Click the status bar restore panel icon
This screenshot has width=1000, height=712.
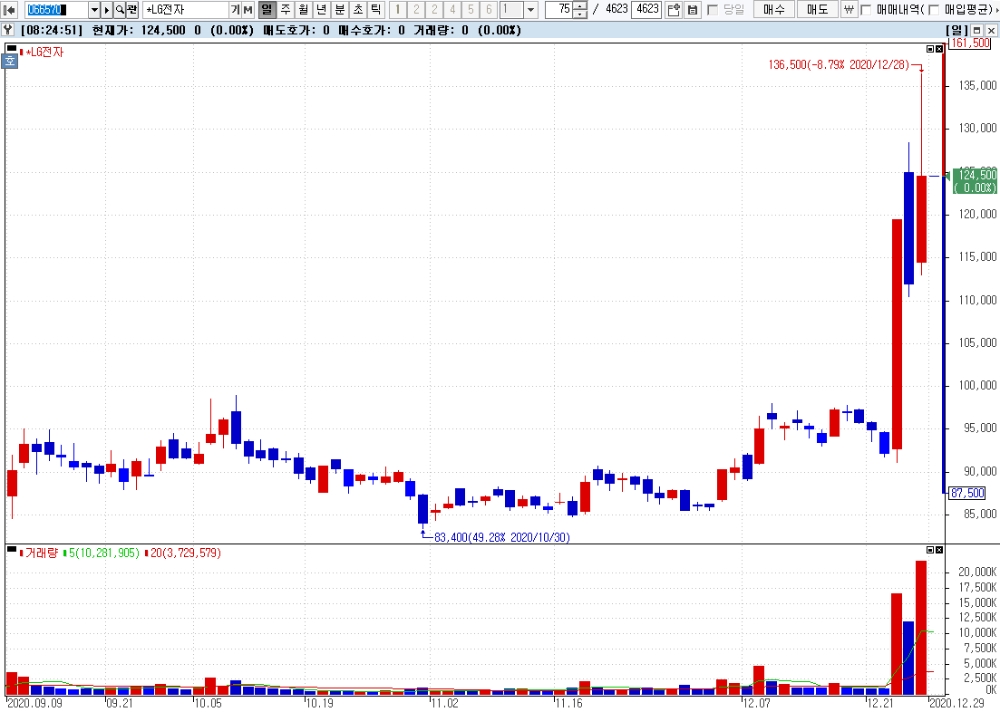coord(976,31)
